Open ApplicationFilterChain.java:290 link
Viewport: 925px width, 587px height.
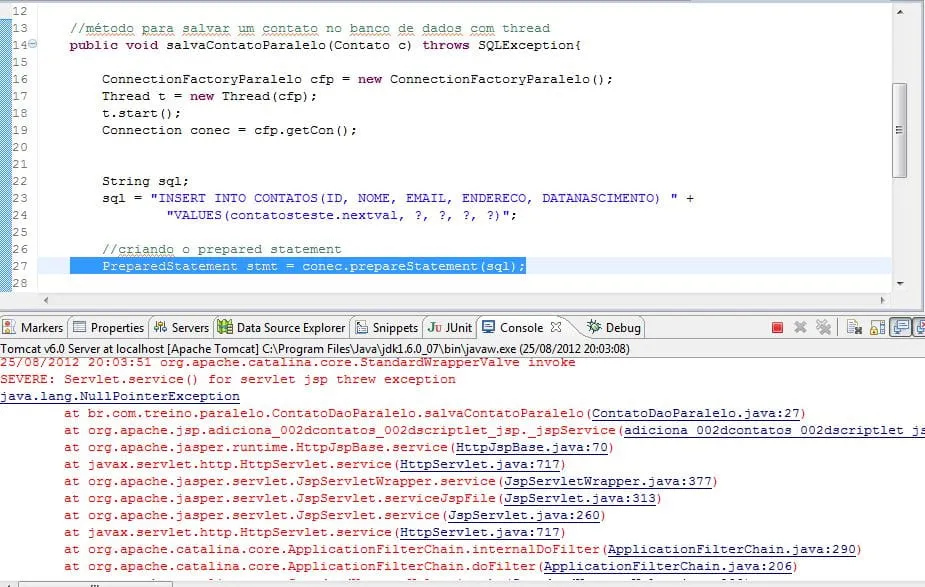(732, 549)
